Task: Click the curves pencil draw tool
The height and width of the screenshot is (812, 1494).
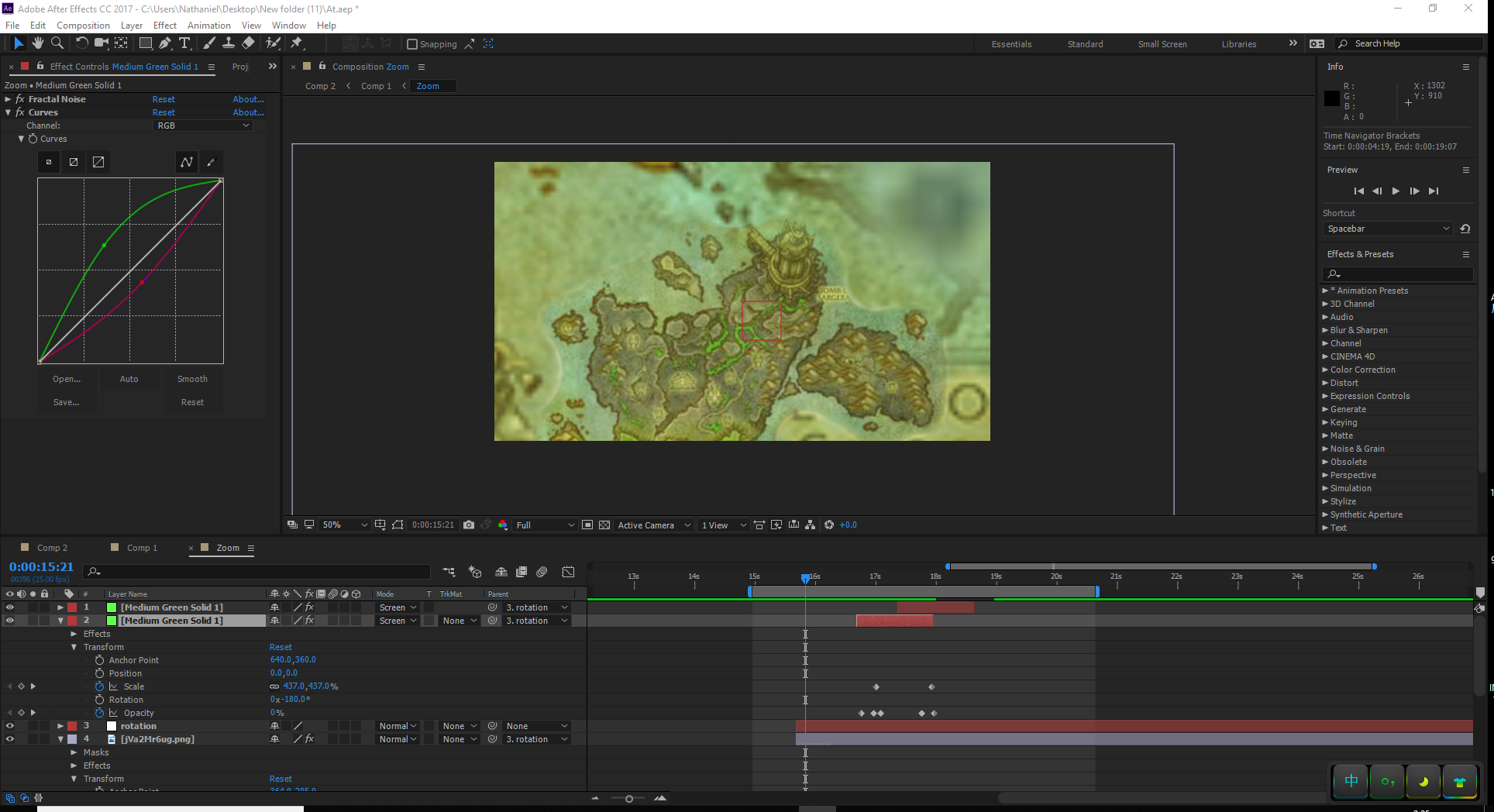Action: [211, 162]
